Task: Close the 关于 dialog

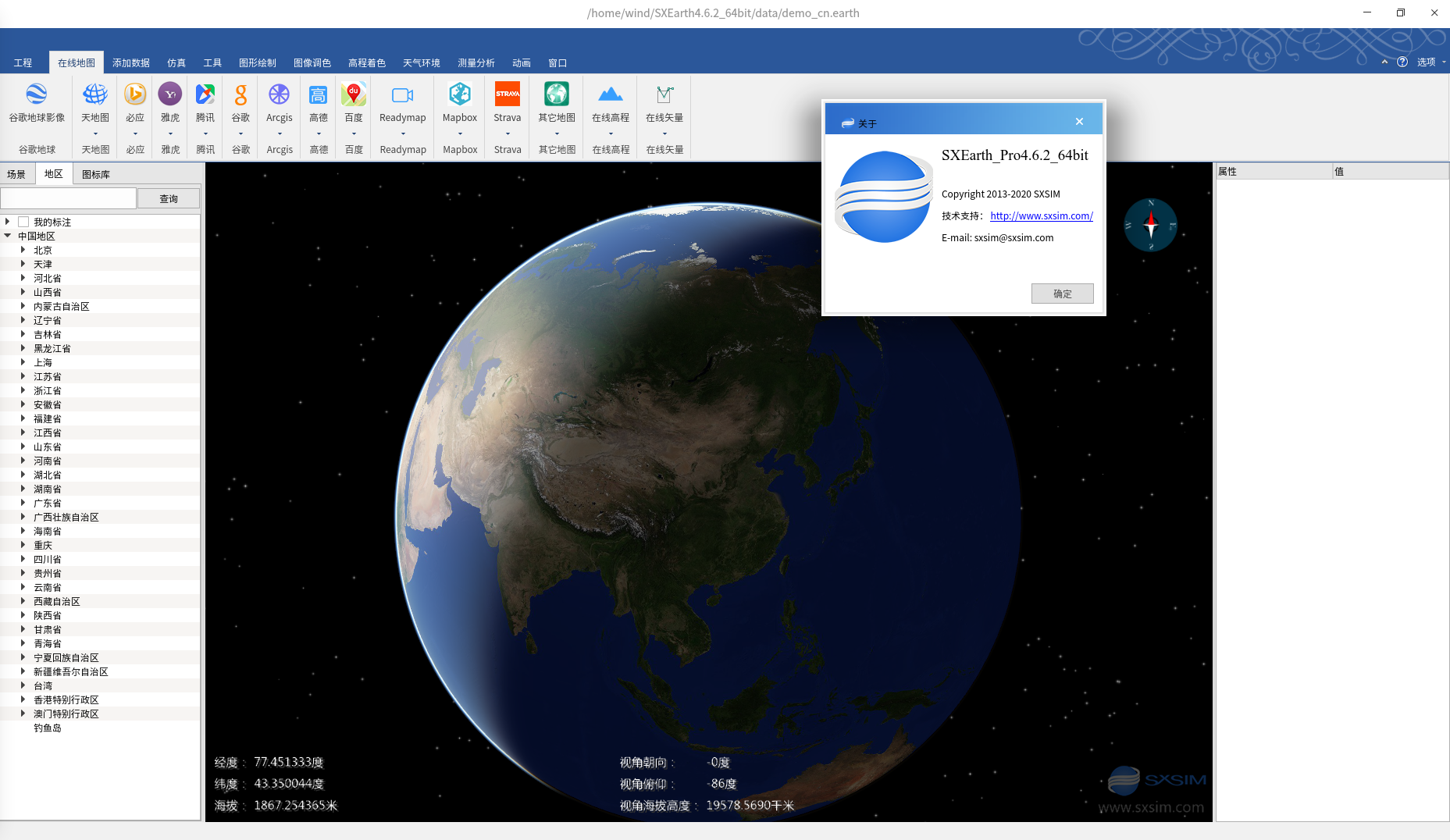Action: (x=1079, y=122)
